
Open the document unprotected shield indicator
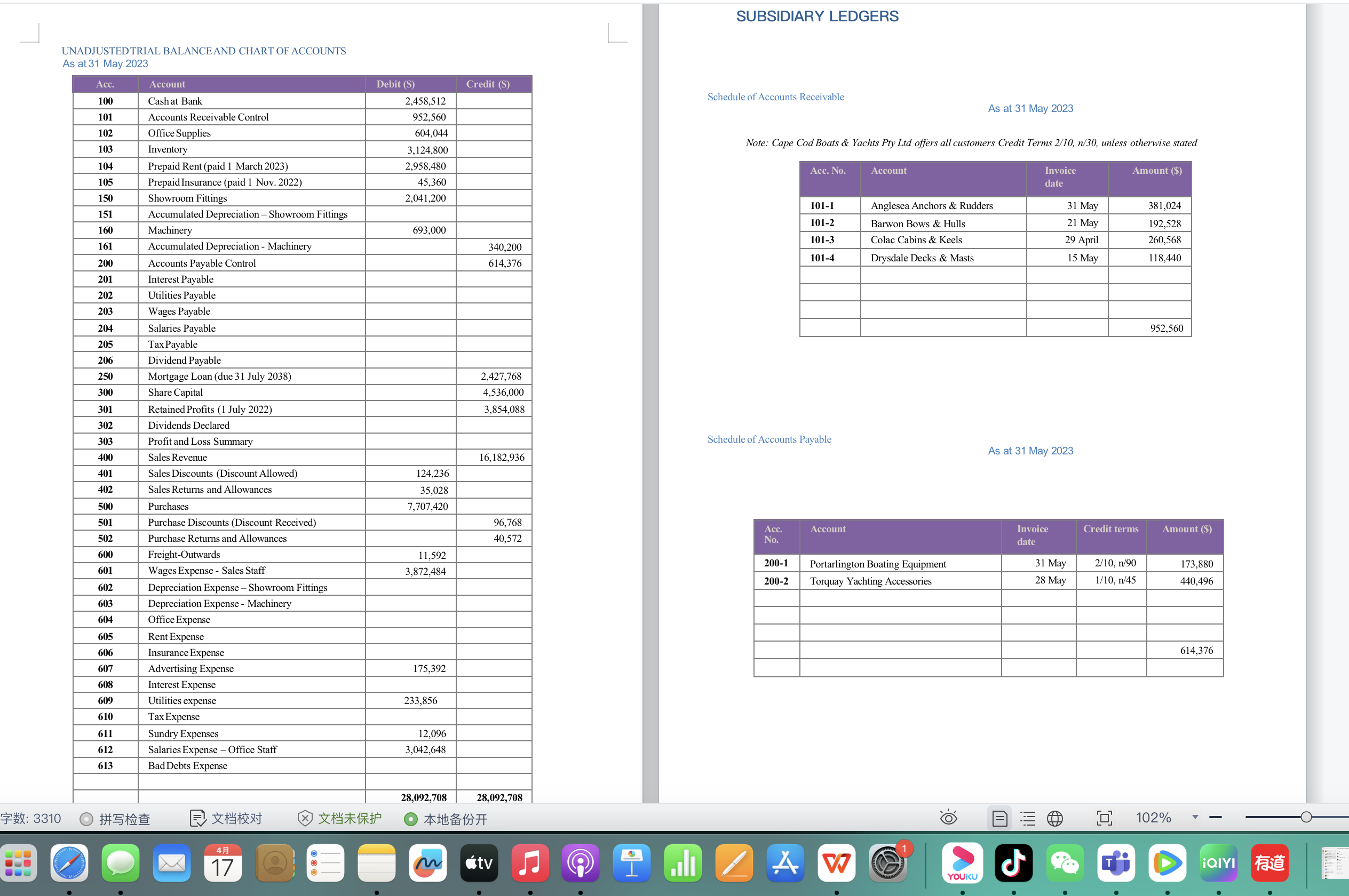pyautogui.click(x=305, y=818)
